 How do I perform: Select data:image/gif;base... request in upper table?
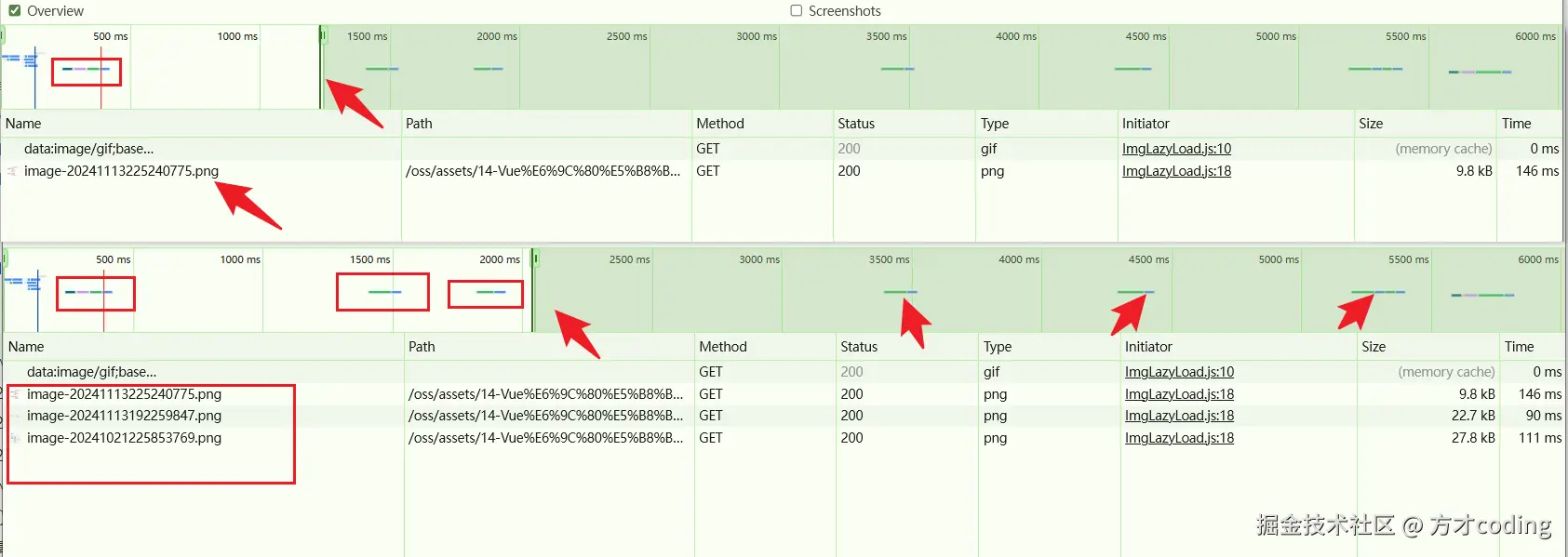[x=88, y=149]
